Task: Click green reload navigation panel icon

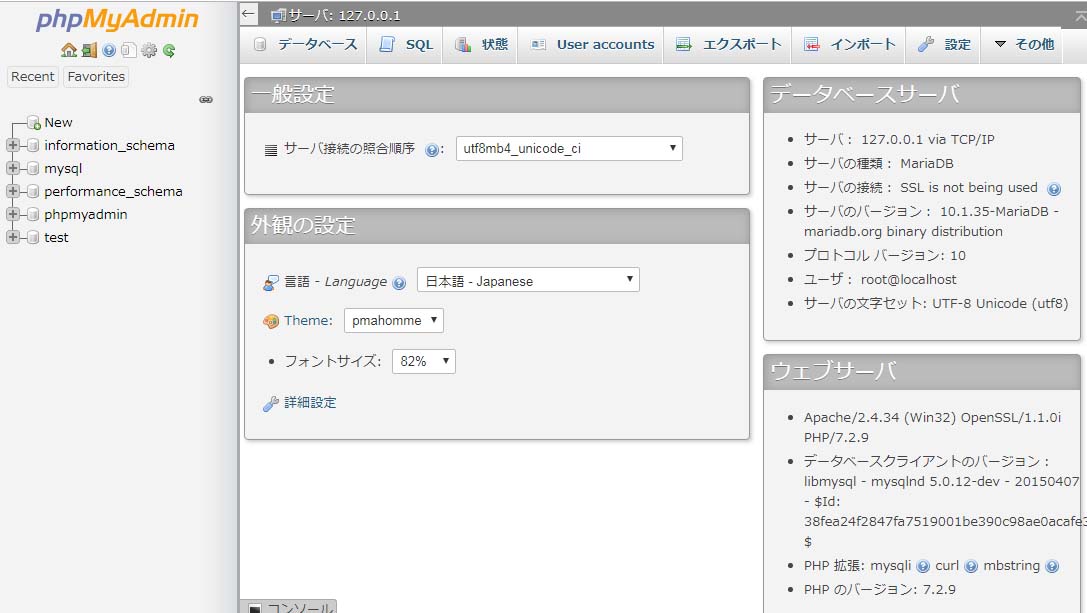Action: [x=169, y=50]
